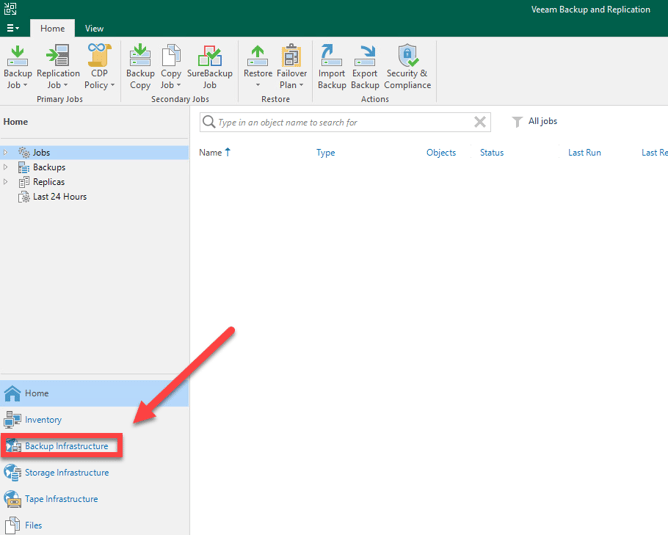Click the Backup Job ribbon icon
Viewport: 668px width, 535px height.
click(17, 56)
